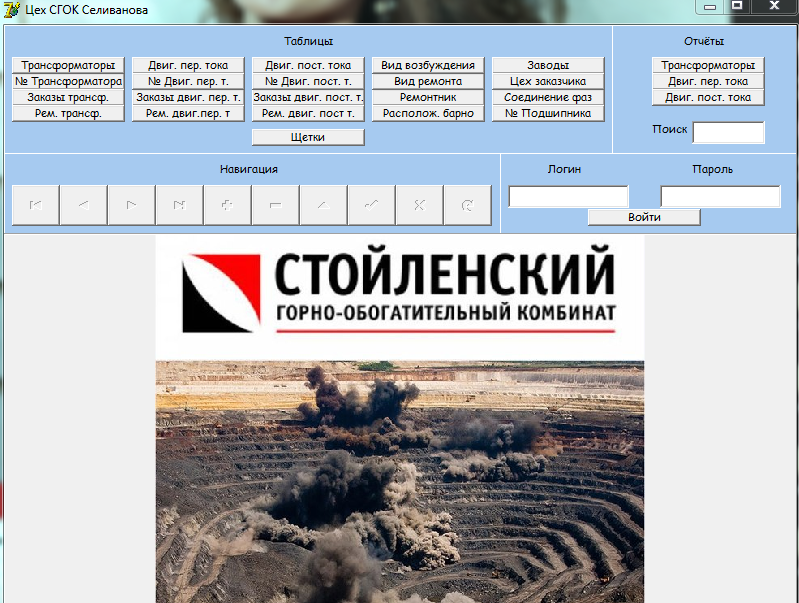Open Рем. двиг. пост т. table
Image resolution: width=799 pixels, height=603 pixels.
[308, 113]
